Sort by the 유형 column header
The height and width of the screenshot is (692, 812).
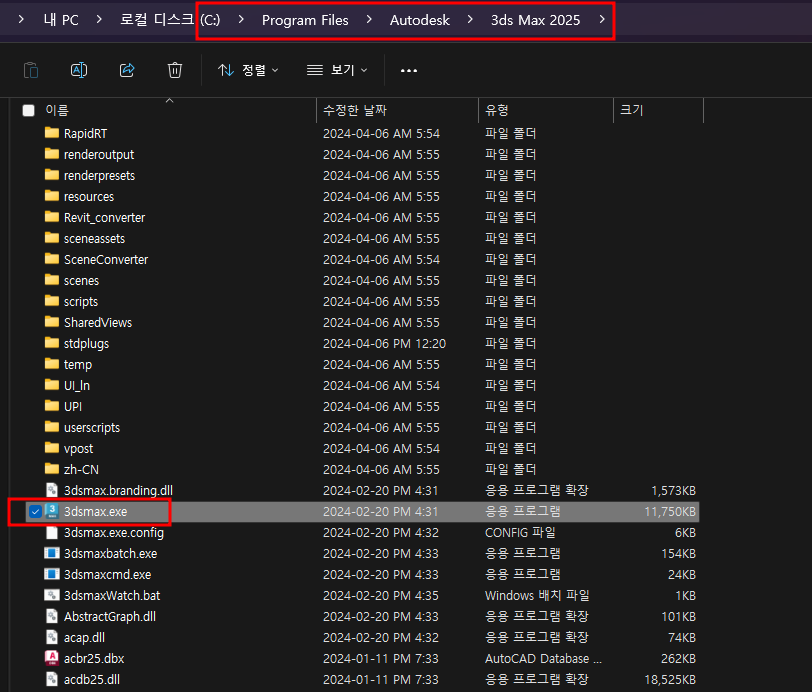click(497, 110)
